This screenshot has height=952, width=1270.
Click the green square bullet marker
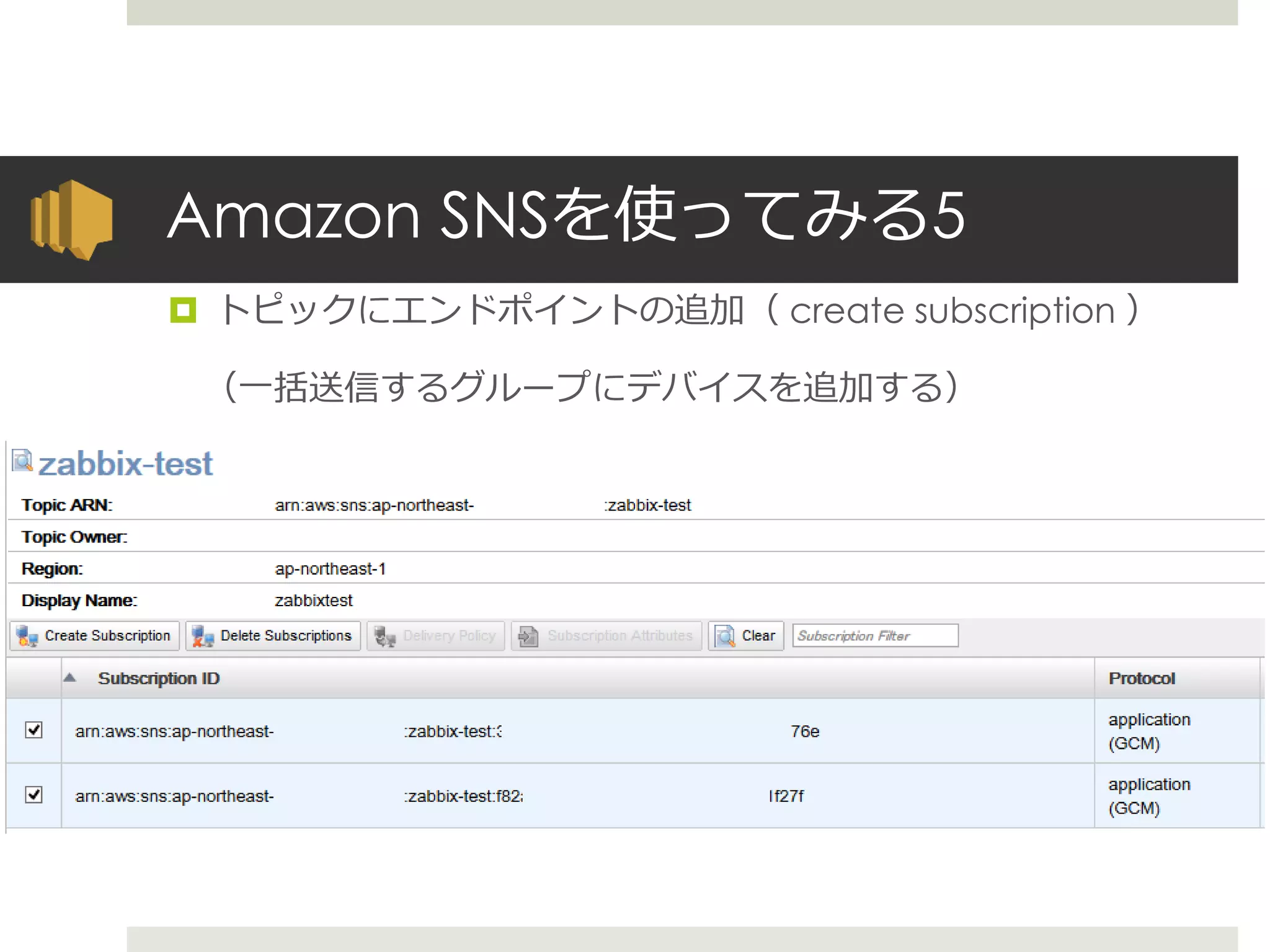tap(183, 310)
